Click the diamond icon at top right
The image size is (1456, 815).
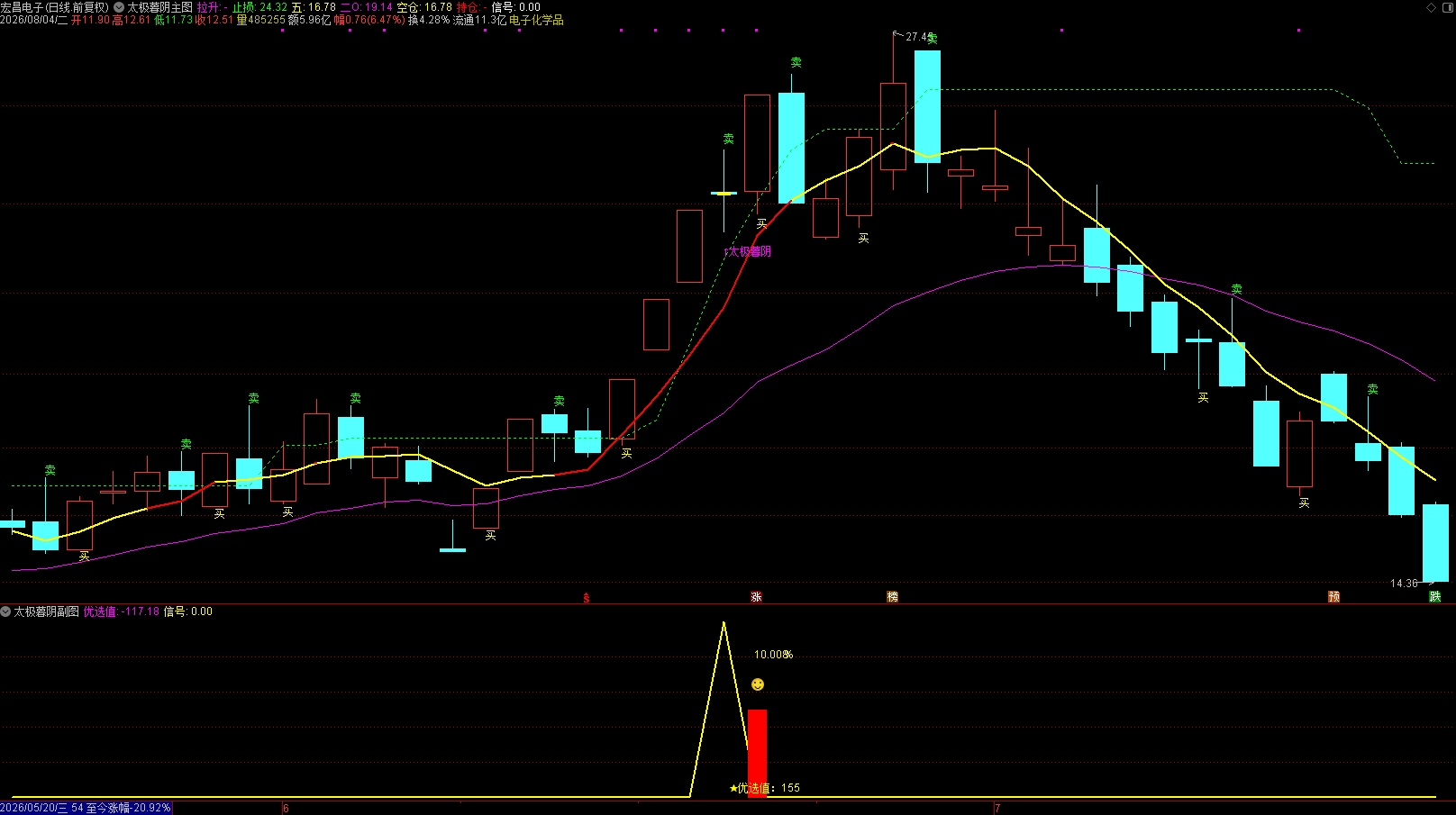pos(1432,7)
